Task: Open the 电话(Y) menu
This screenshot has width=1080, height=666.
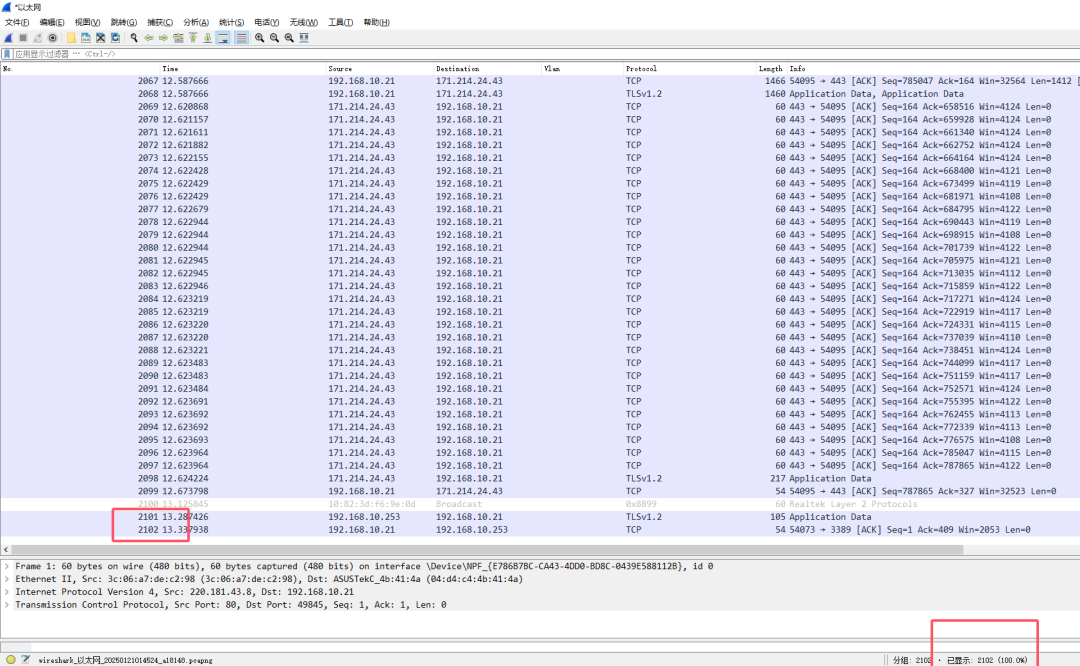Action: click(267, 23)
